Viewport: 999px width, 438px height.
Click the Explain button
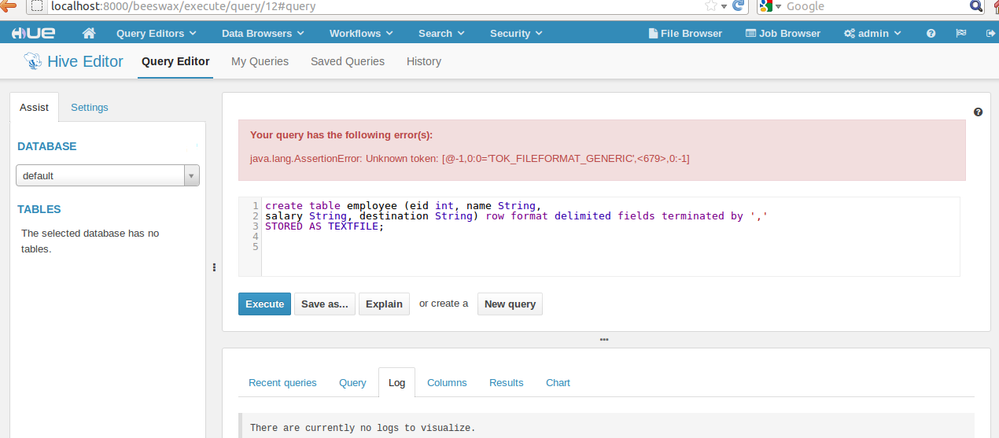(384, 304)
